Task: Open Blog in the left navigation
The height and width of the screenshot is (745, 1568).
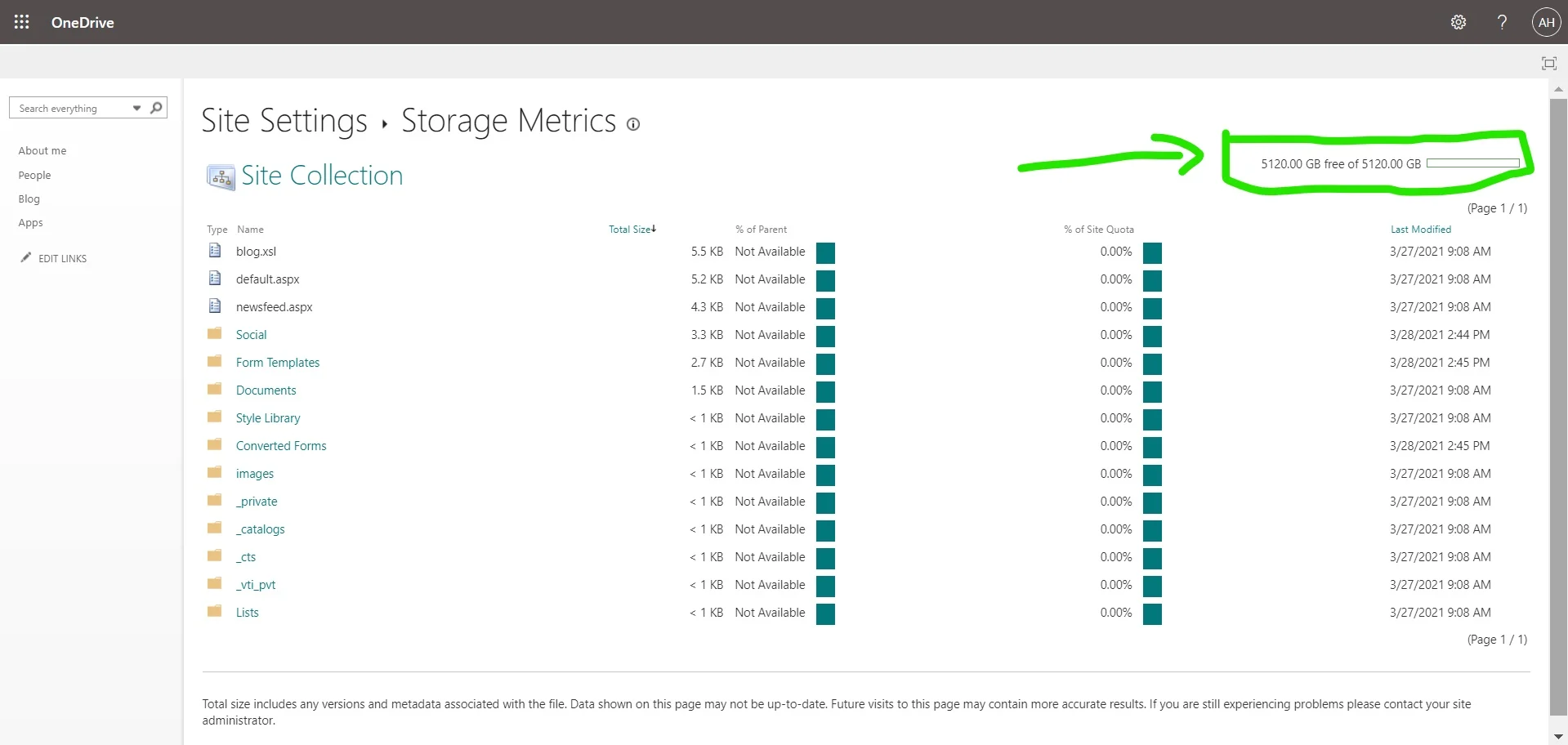Action: (29, 199)
